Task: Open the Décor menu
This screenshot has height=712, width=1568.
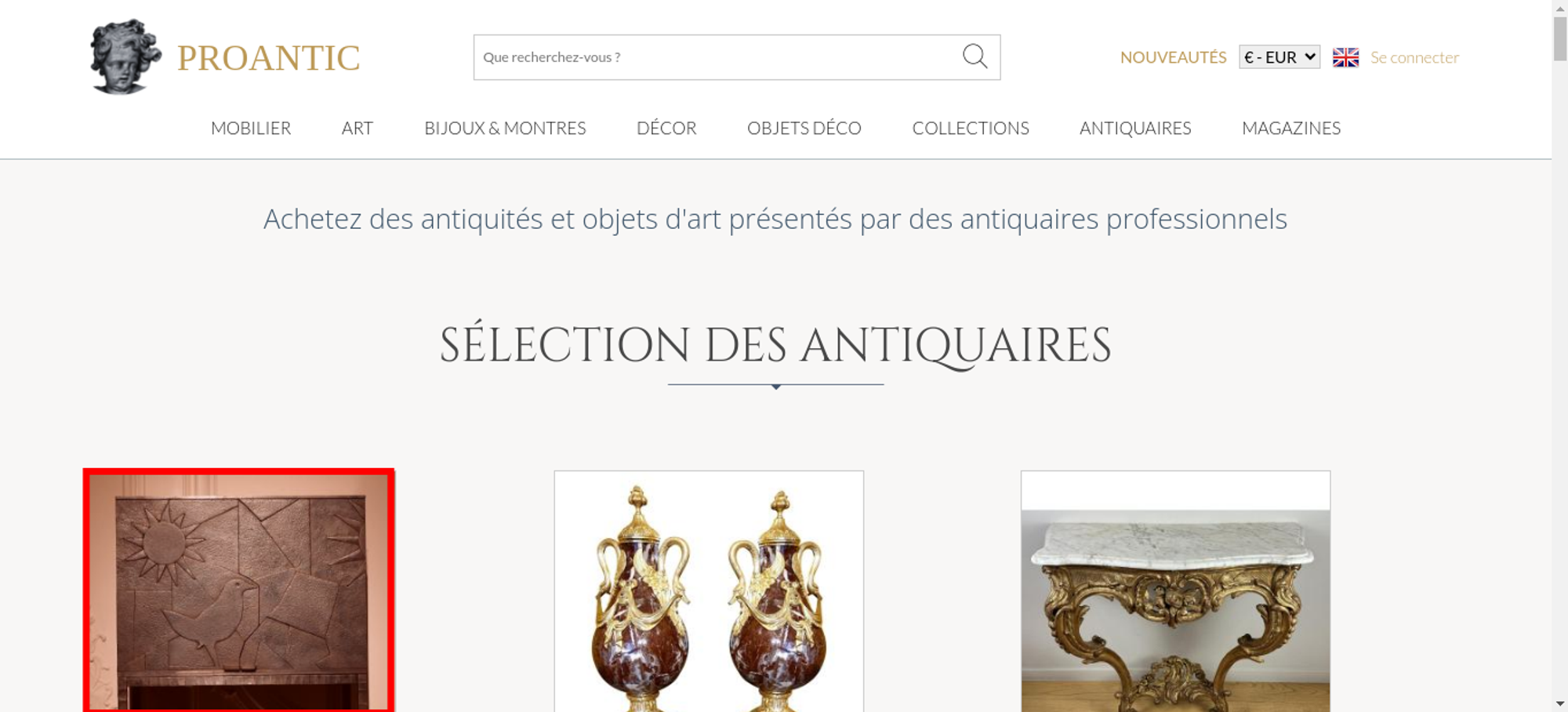Action: click(666, 128)
